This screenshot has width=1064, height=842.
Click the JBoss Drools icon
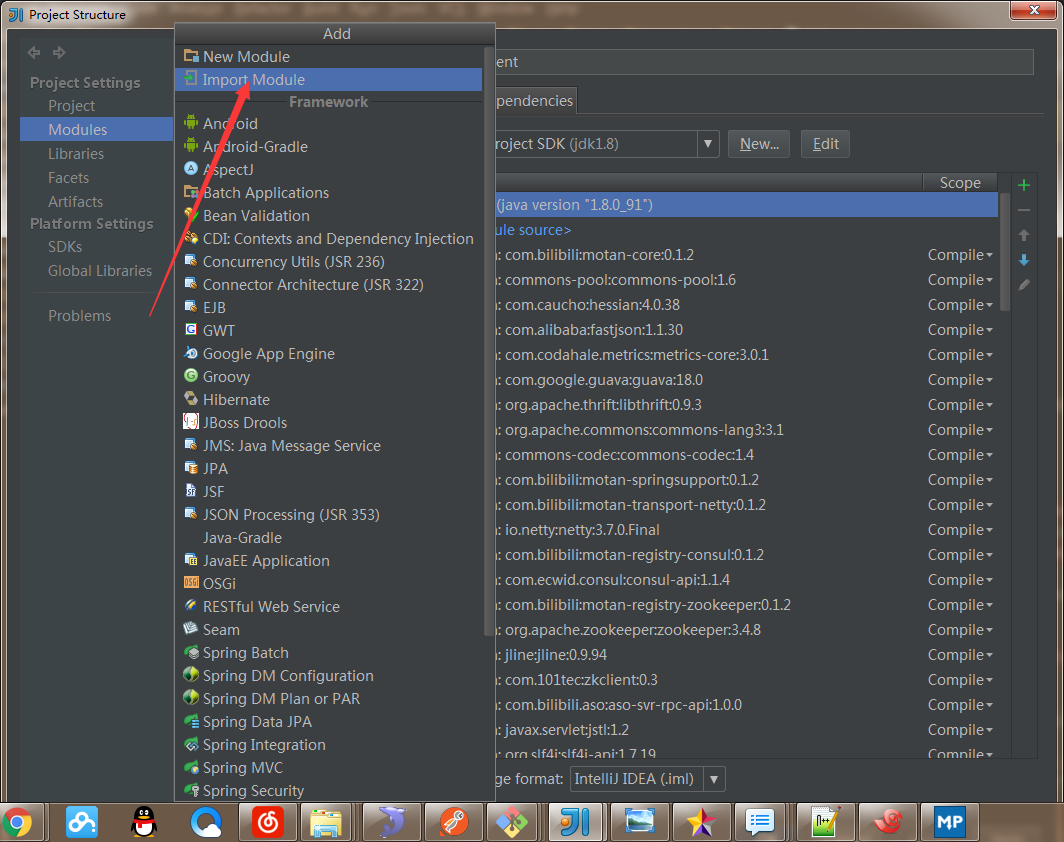tap(191, 422)
